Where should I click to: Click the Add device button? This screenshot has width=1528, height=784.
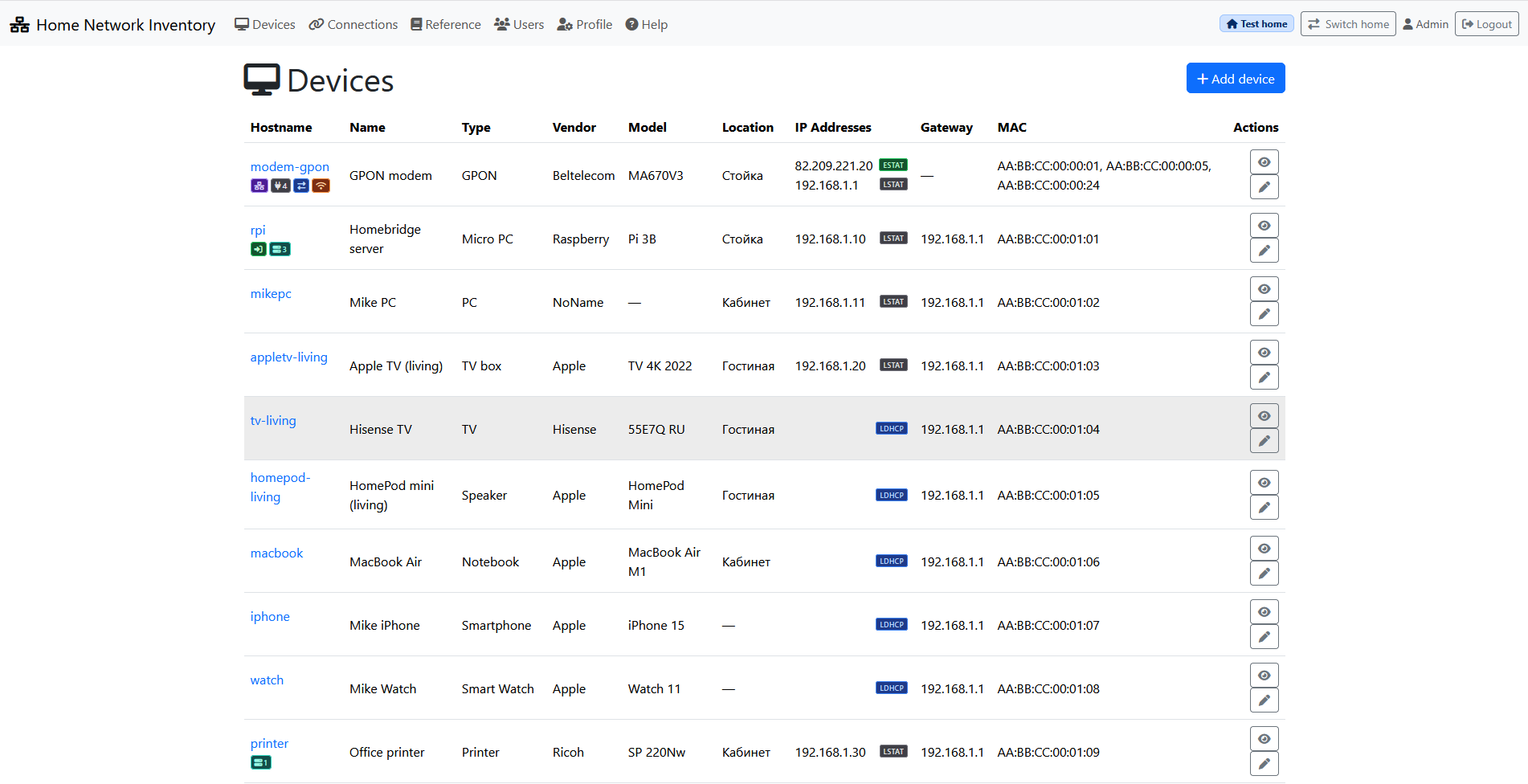1236,79
